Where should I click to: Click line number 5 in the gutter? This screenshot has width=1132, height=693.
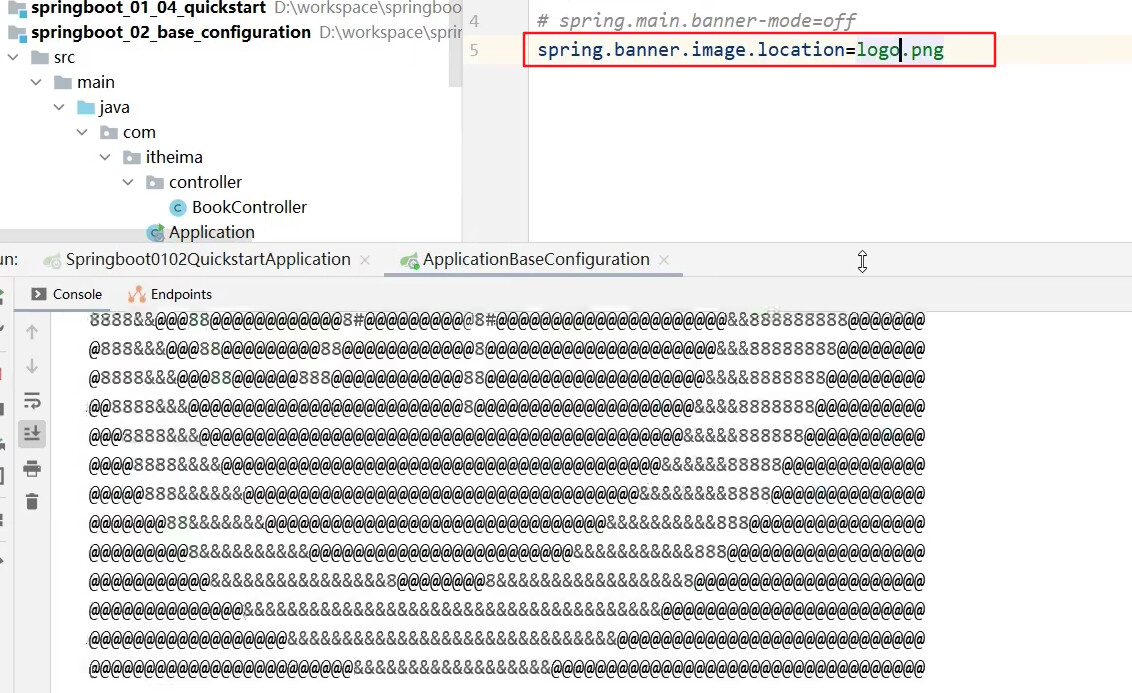474,50
